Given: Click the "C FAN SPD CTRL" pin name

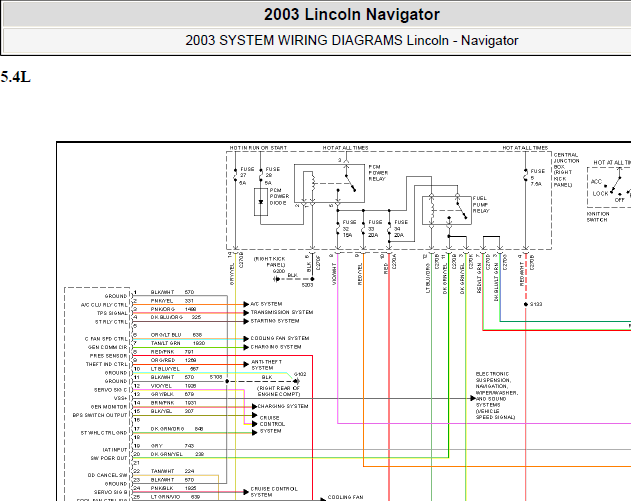Looking at the screenshot, I should [x=106, y=339].
